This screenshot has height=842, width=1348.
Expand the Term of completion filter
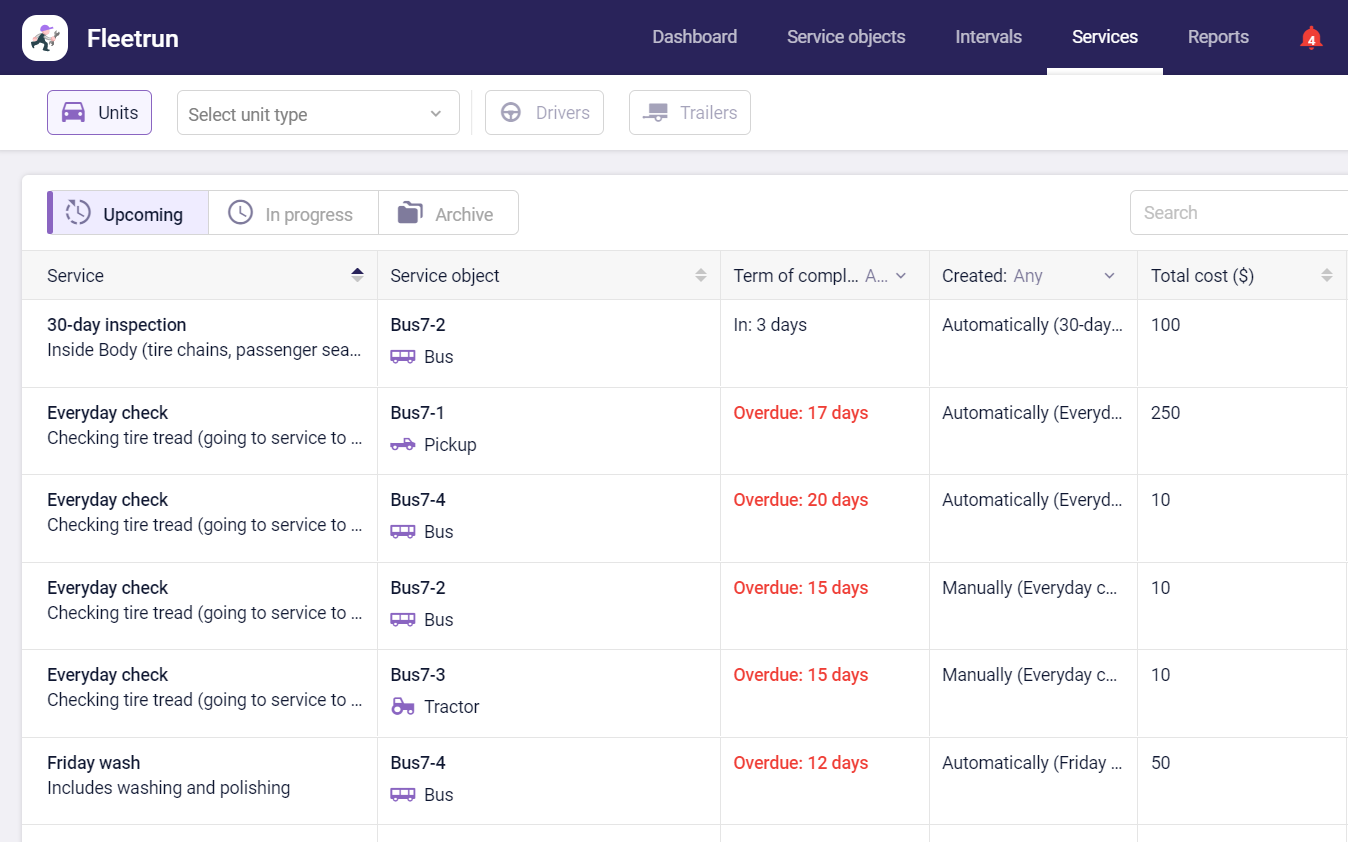pos(900,276)
